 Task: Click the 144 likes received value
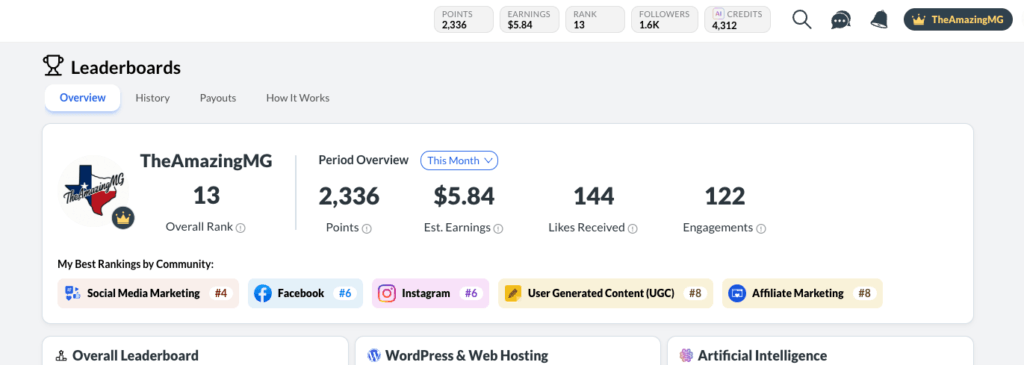594,196
